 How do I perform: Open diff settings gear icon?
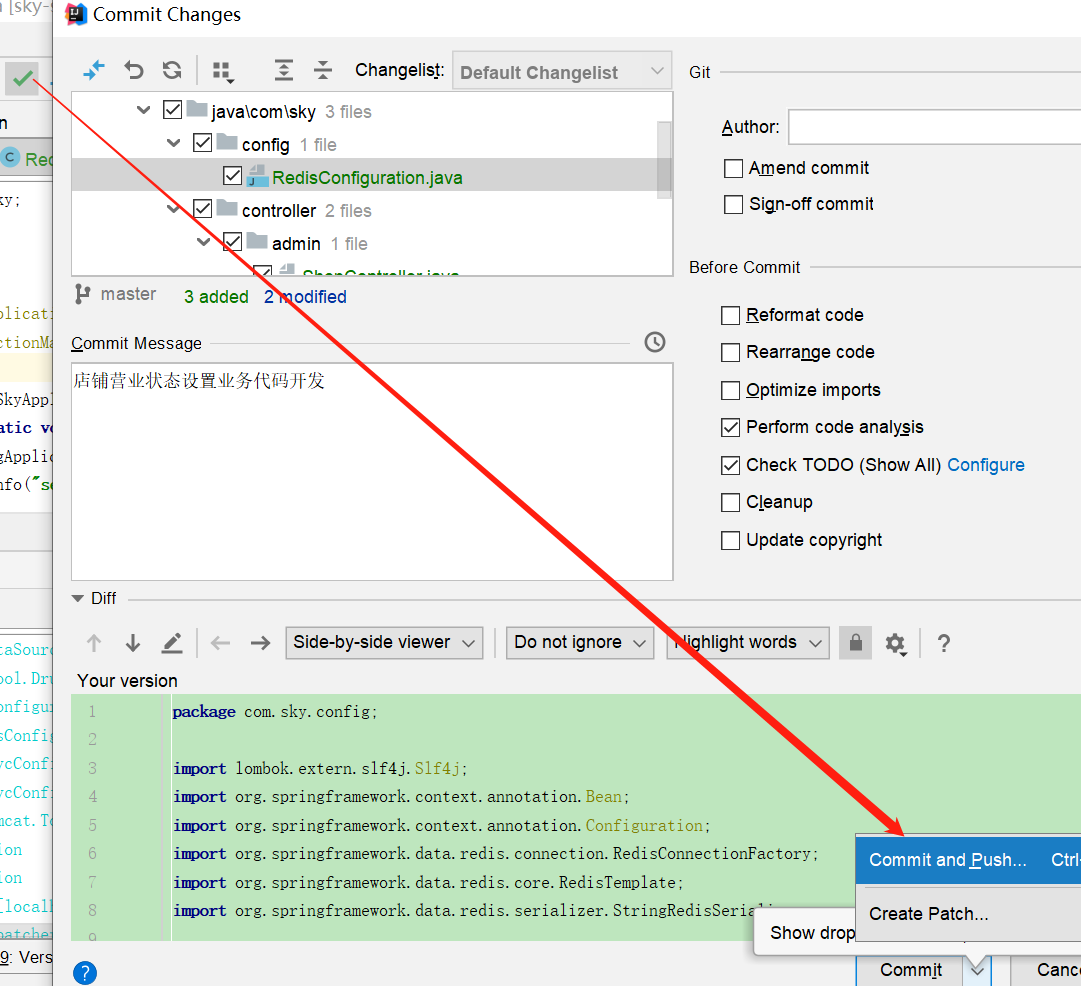coord(896,644)
